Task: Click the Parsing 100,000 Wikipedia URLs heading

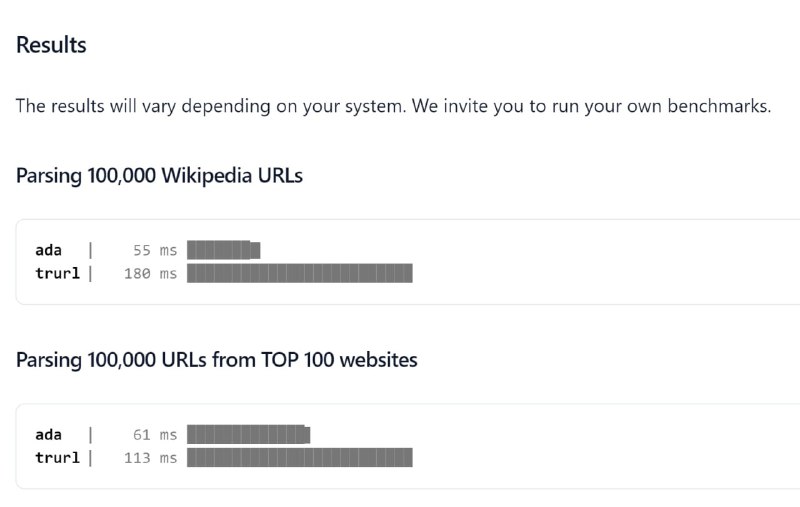Action: tap(159, 175)
